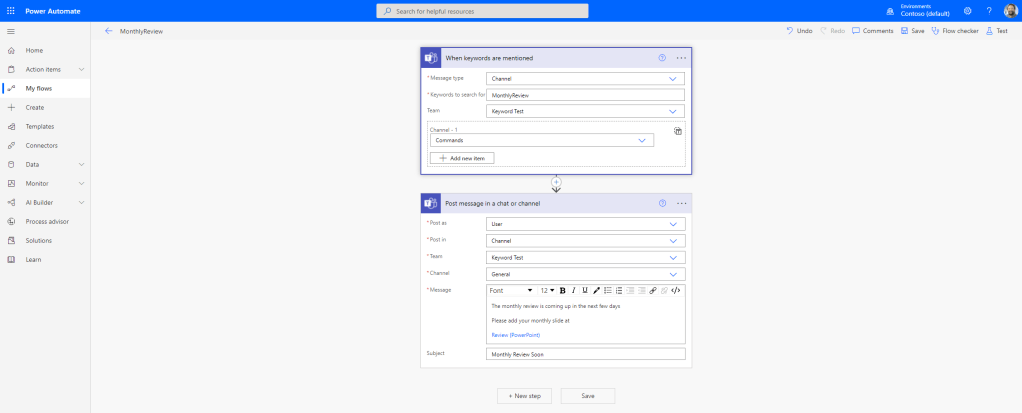The image size is (1022, 413).
Task: Toggle bold formatting in message editor
Action: pos(562,290)
